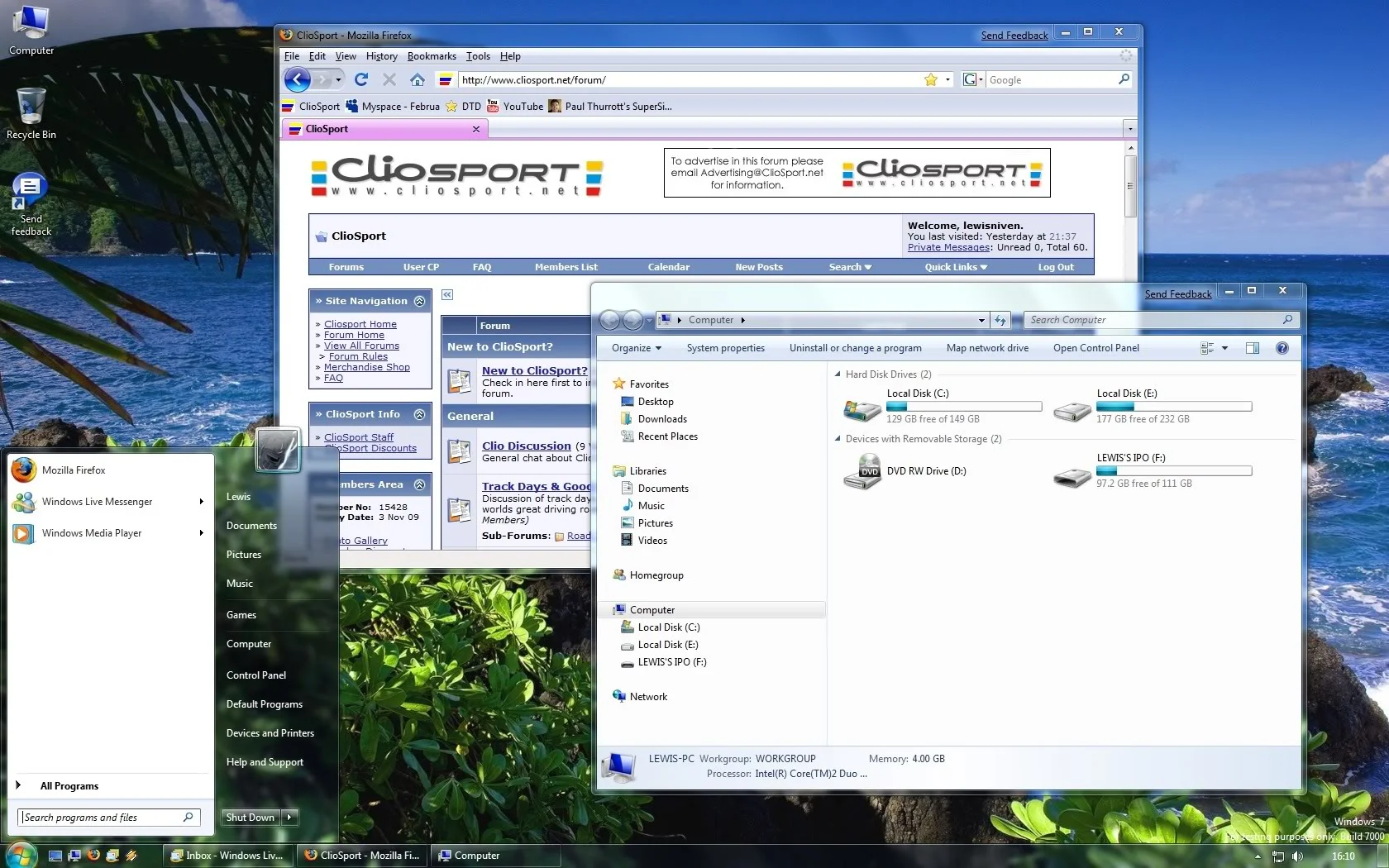Click network icon in system tray

pos(1278,856)
